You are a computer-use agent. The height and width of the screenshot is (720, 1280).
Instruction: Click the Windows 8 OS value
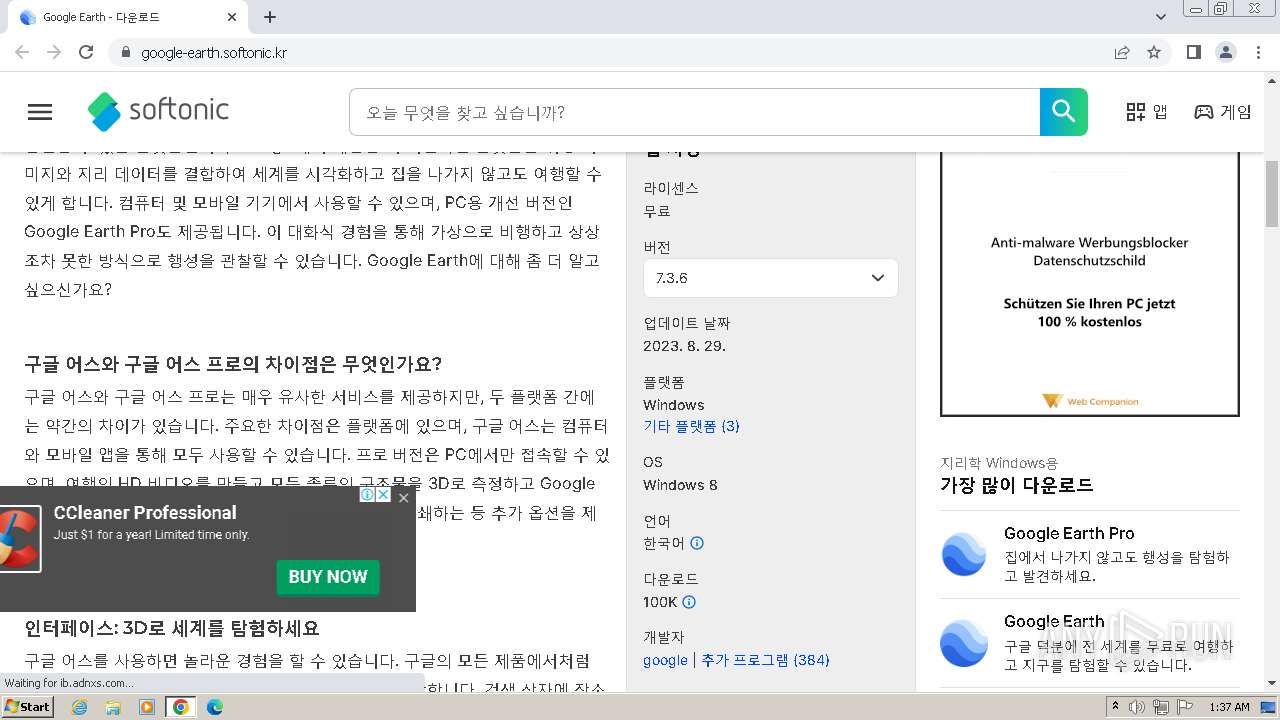click(x=681, y=485)
